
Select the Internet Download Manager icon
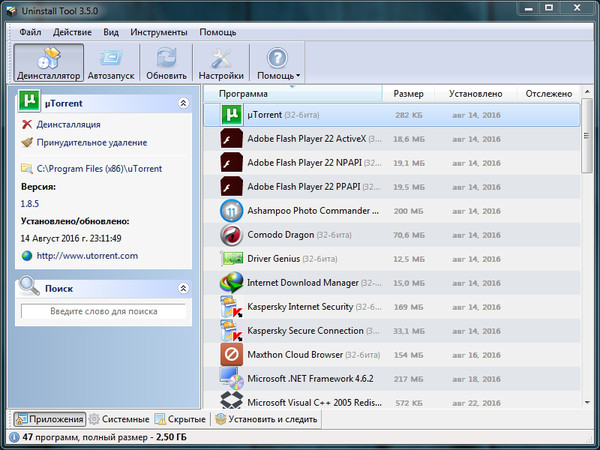pyautogui.click(x=231, y=283)
